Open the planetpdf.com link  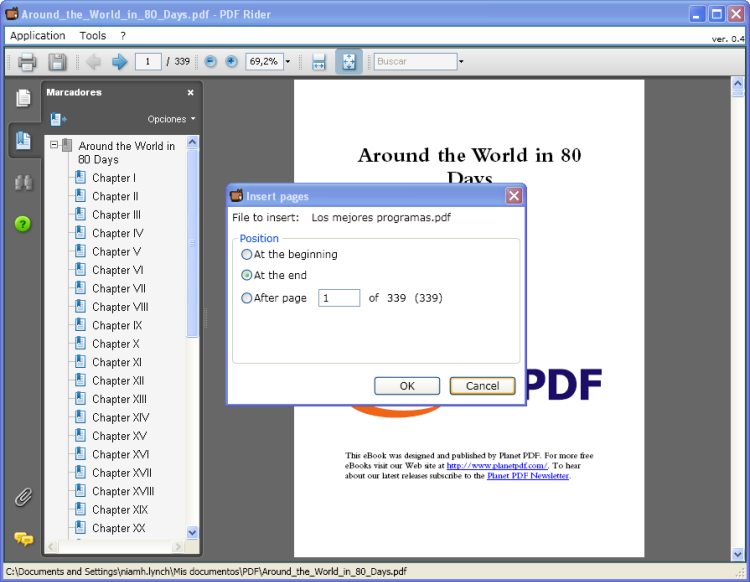pos(496,465)
